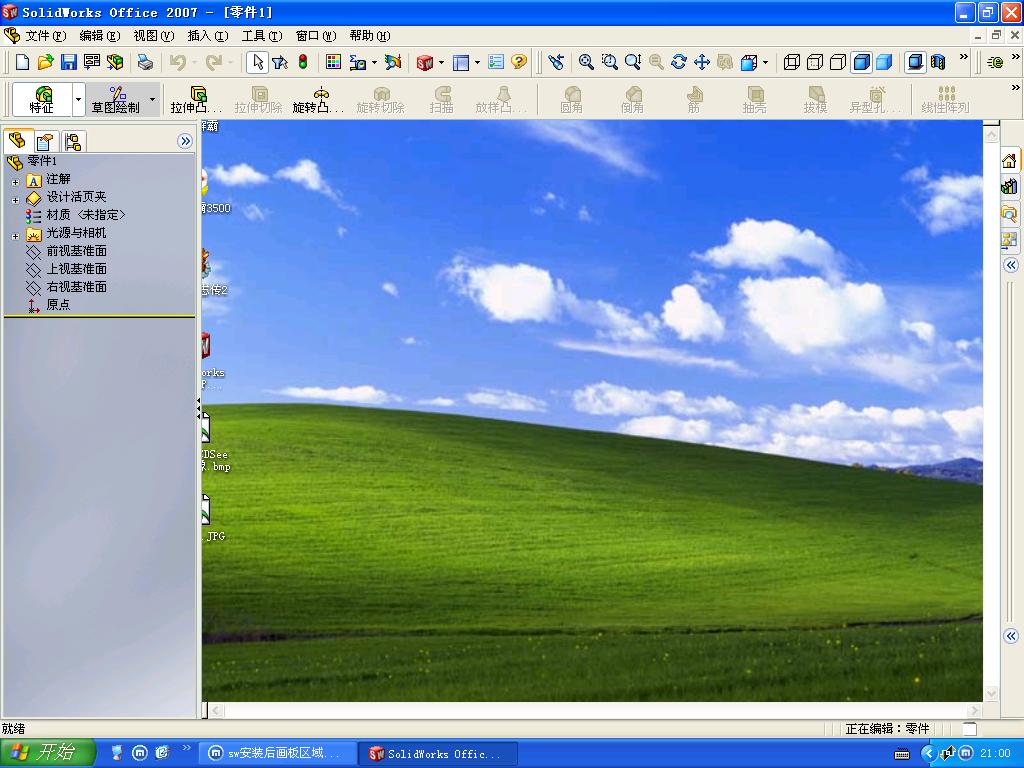Create a new document with the New icon

coord(22,62)
